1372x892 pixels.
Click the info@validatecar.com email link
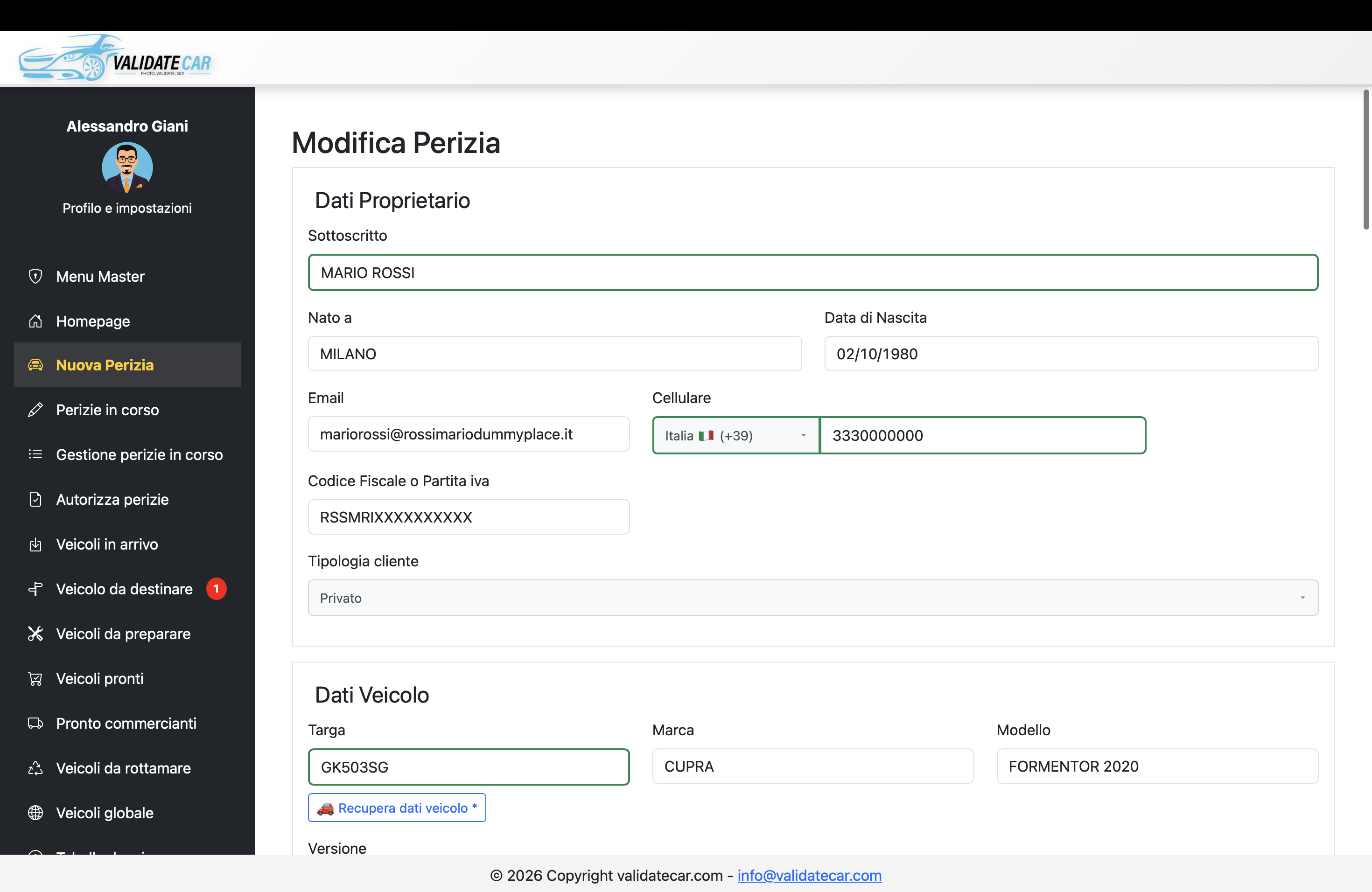(809, 875)
